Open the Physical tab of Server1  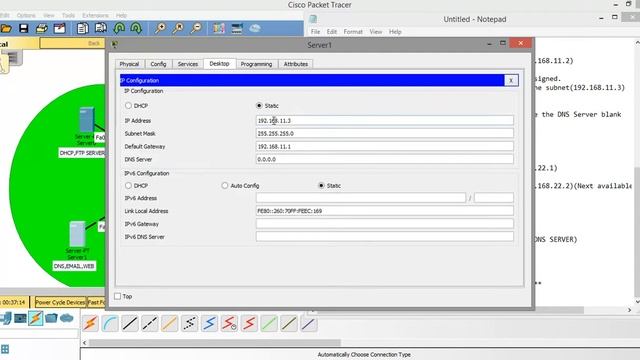coord(129,64)
